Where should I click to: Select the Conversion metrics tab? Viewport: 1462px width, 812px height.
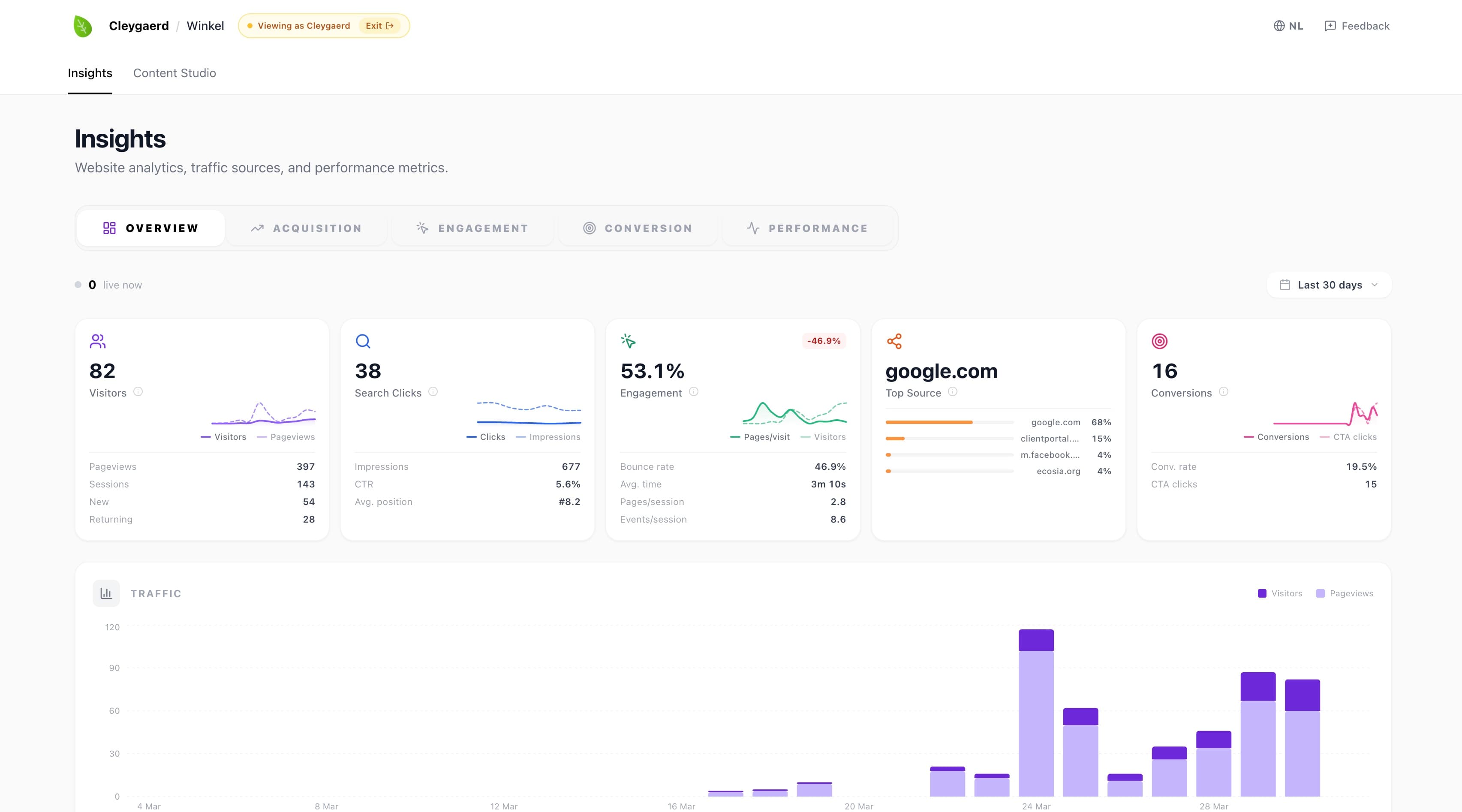pos(638,228)
